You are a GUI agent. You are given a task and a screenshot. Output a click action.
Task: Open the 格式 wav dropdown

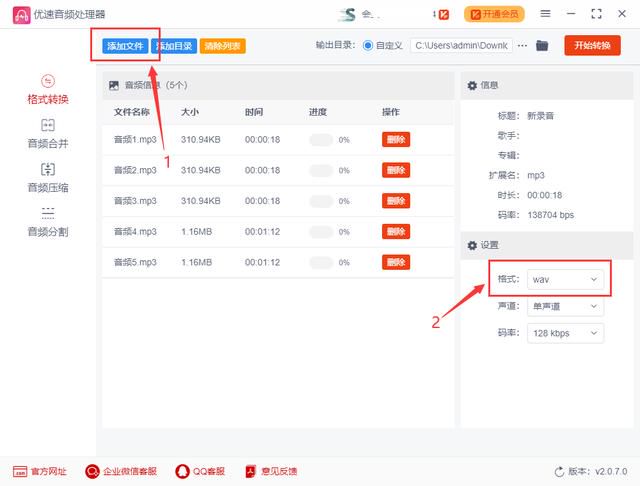click(x=565, y=280)
